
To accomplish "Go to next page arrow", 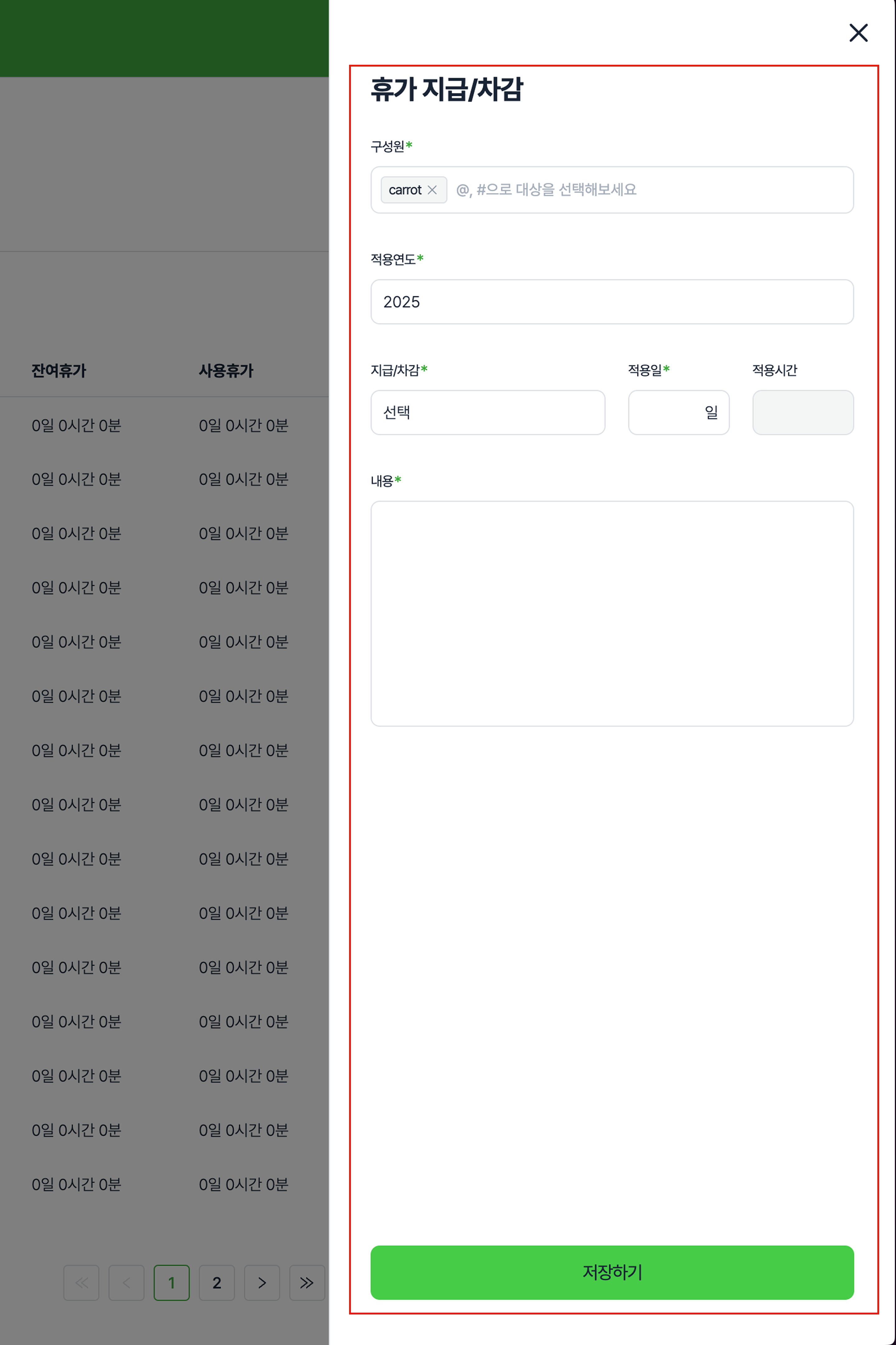I will point(262,1282).
